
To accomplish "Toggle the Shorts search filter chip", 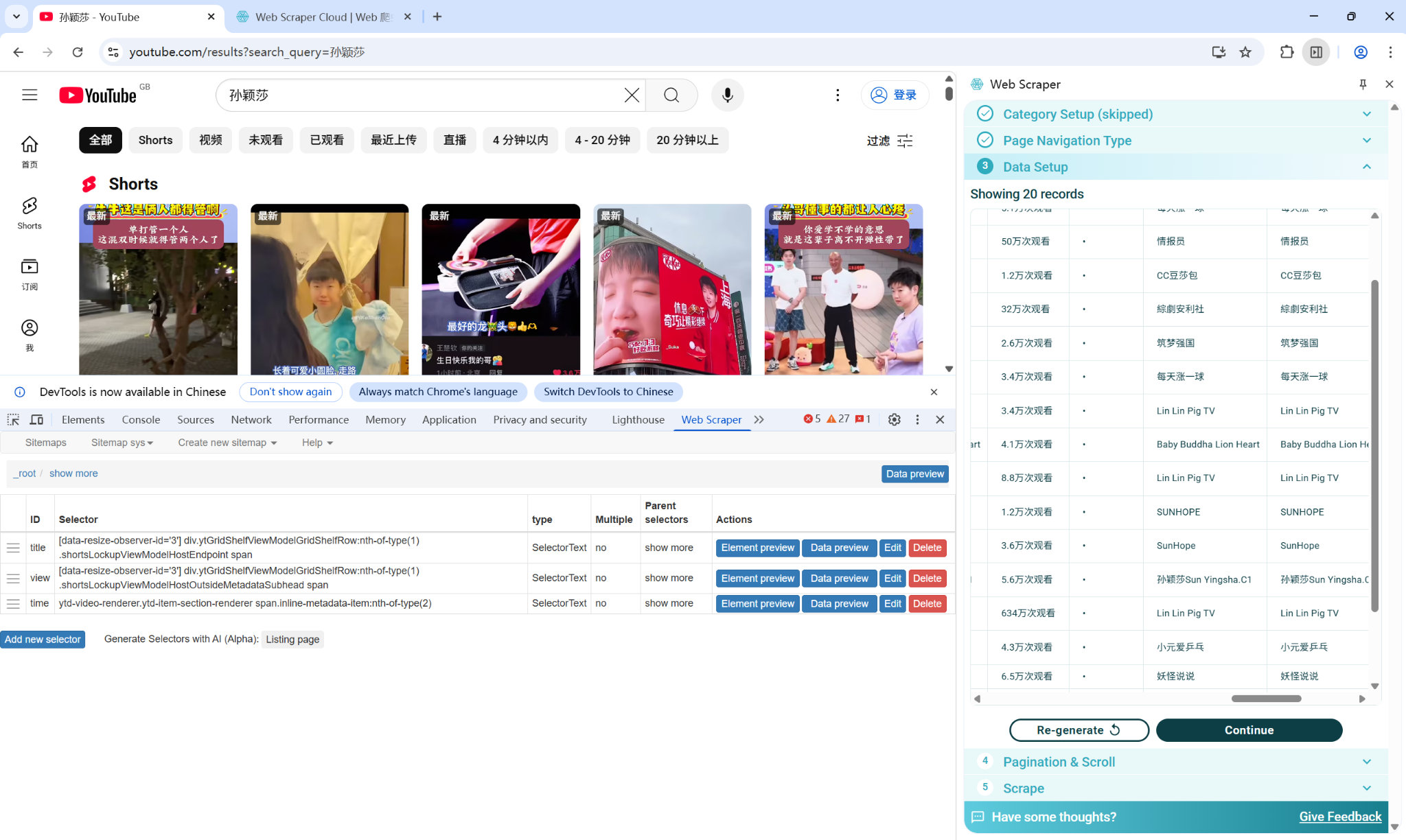I will click(x=155, y=140).
